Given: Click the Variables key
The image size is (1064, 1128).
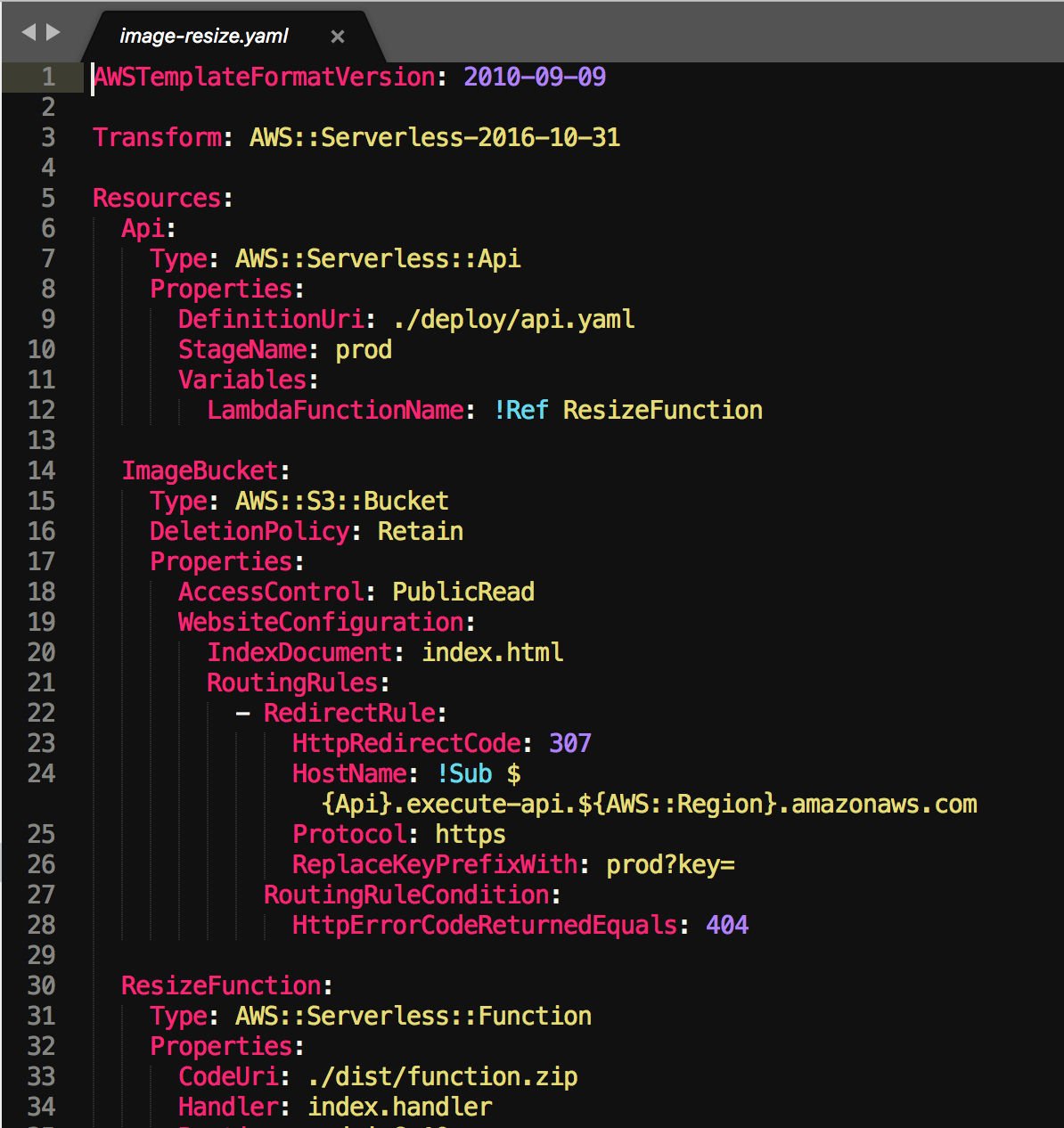Looking at the screenshot, I should pyautogui.click(x=242, y=380).
